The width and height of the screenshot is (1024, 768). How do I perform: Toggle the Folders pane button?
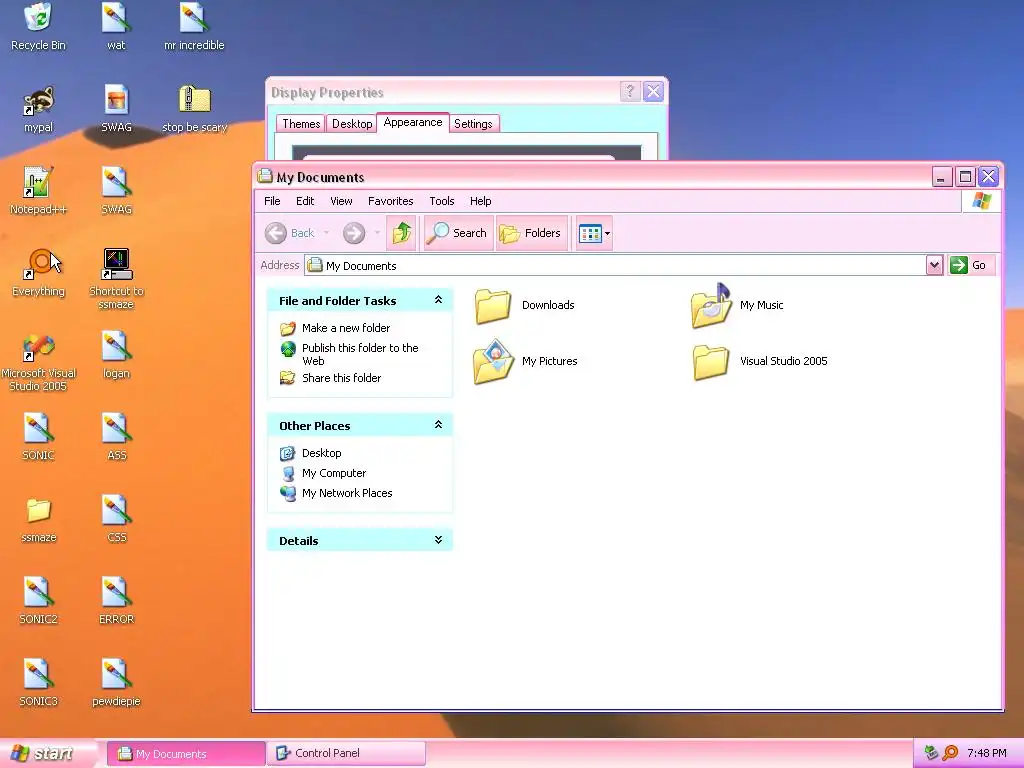[x=531, y=233]
